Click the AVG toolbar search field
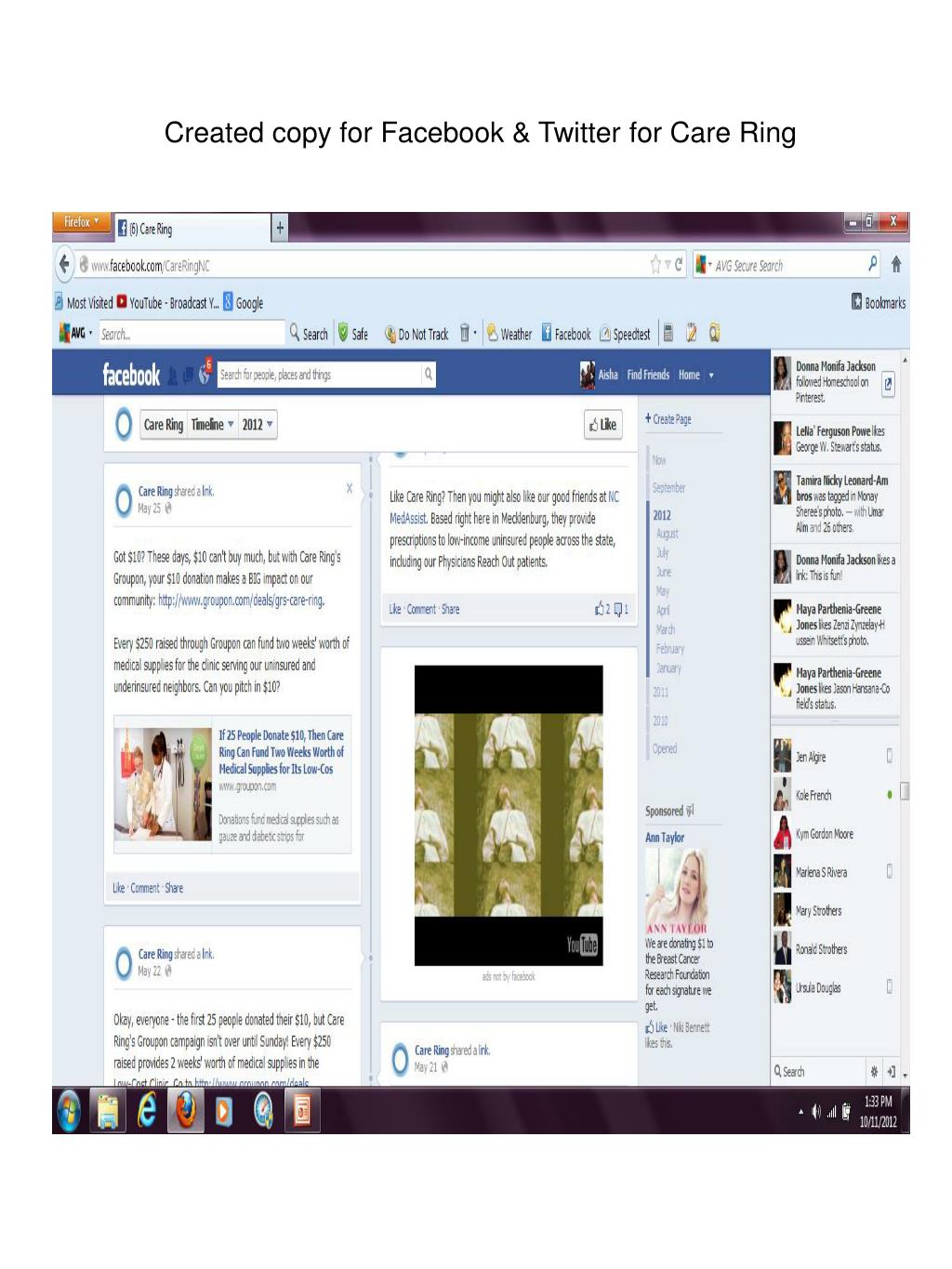 tap(191, 334)
